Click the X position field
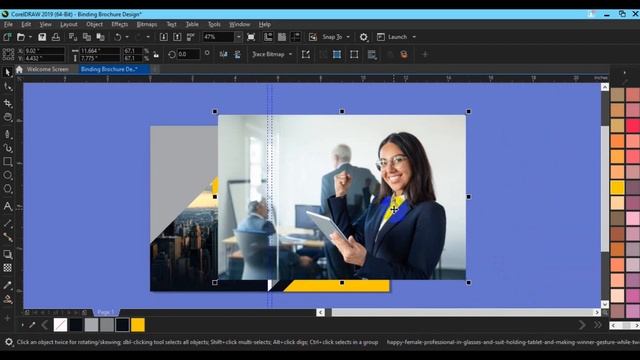 (x=44, y=51)
